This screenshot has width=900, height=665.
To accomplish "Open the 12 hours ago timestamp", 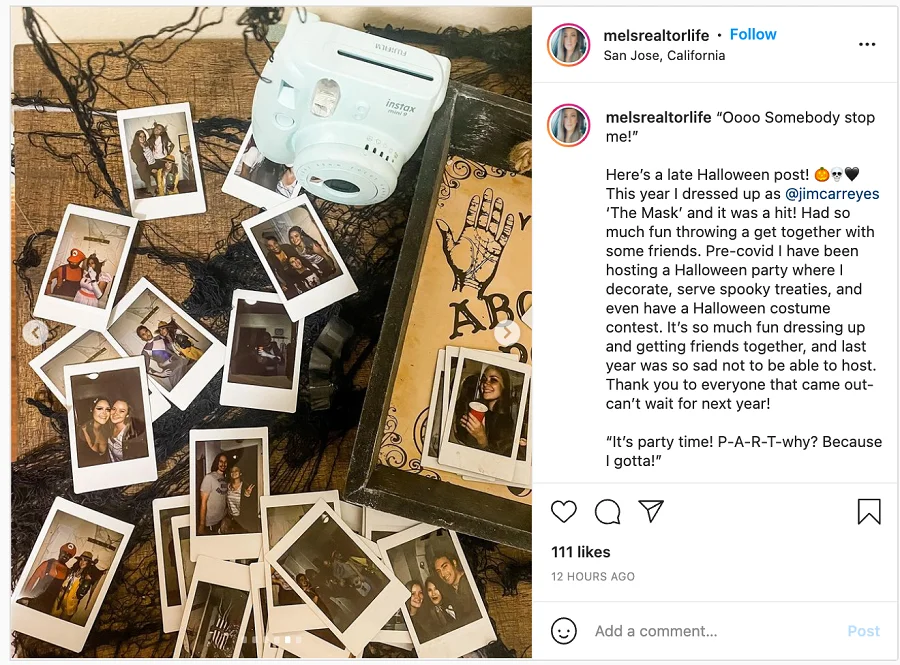I will pyautogui.click(x=592, y=577).
